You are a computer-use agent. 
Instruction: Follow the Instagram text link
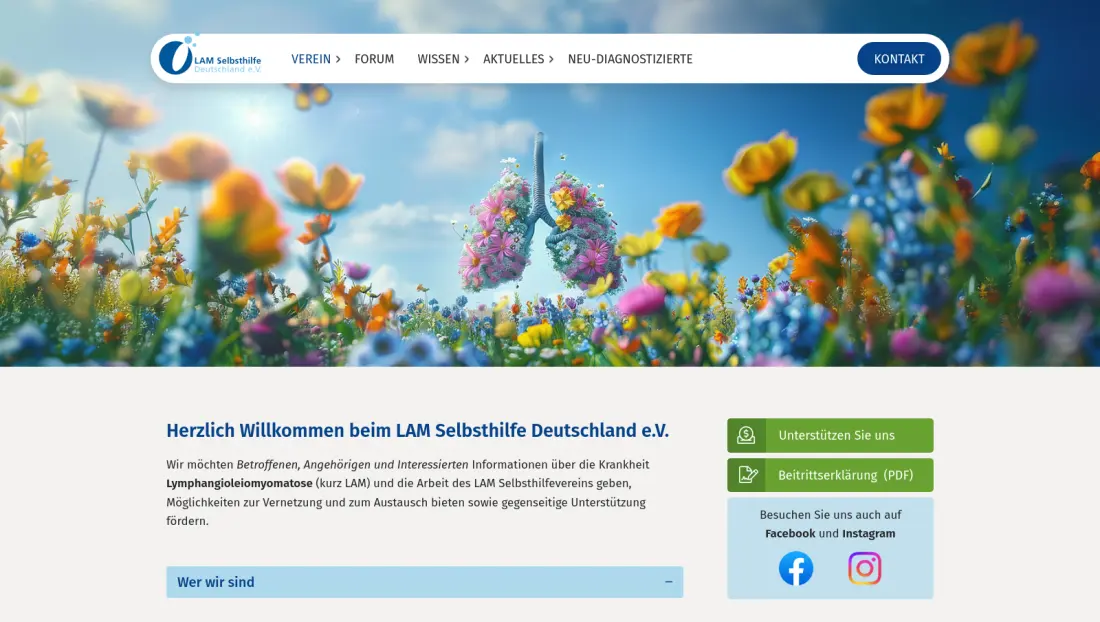[868, 534]
